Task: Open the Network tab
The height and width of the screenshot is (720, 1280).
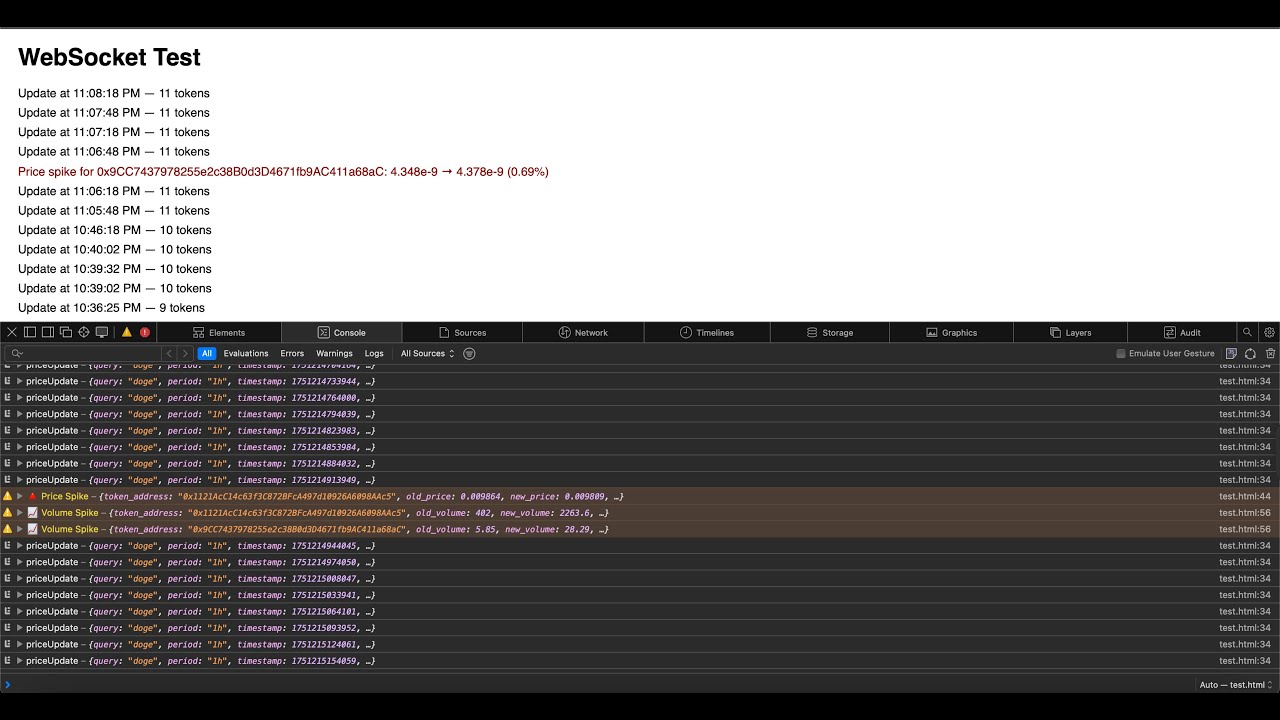Action: click(x=583, y=332)
